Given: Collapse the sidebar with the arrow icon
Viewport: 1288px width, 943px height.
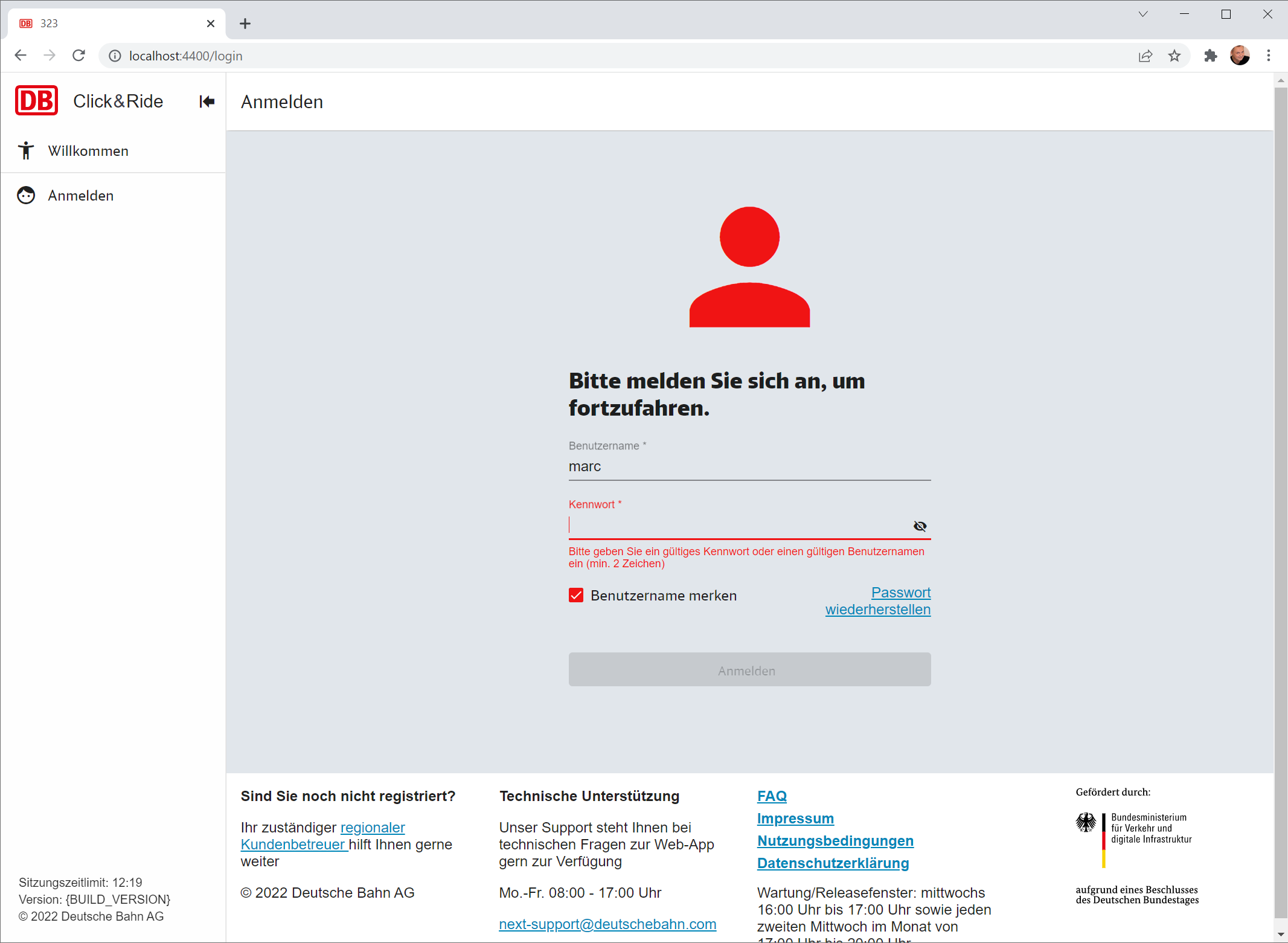Looking at the screenshot, I should pyautogui.click(x=207, y=101).
